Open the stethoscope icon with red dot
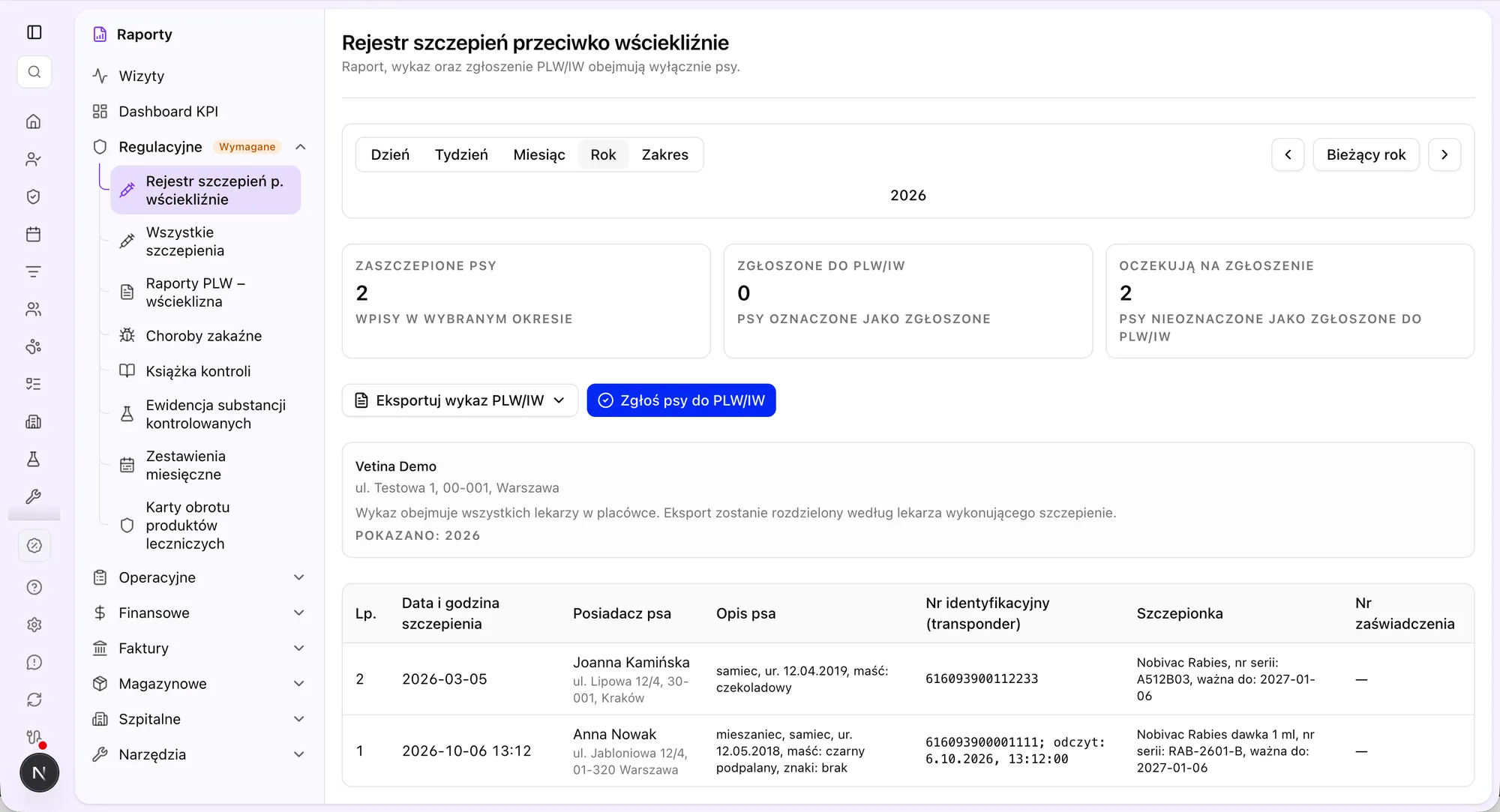The width and height of the screenshot is (1500, 812). (34, 737)
